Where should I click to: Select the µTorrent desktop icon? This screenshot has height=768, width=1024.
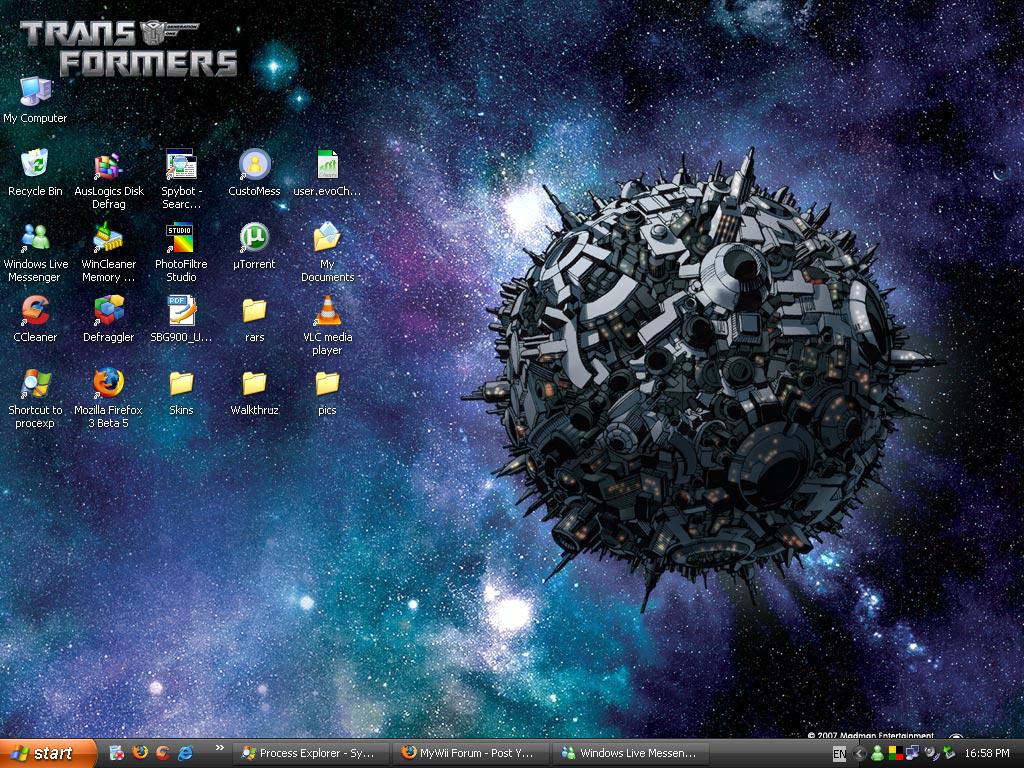pos(254,238)
